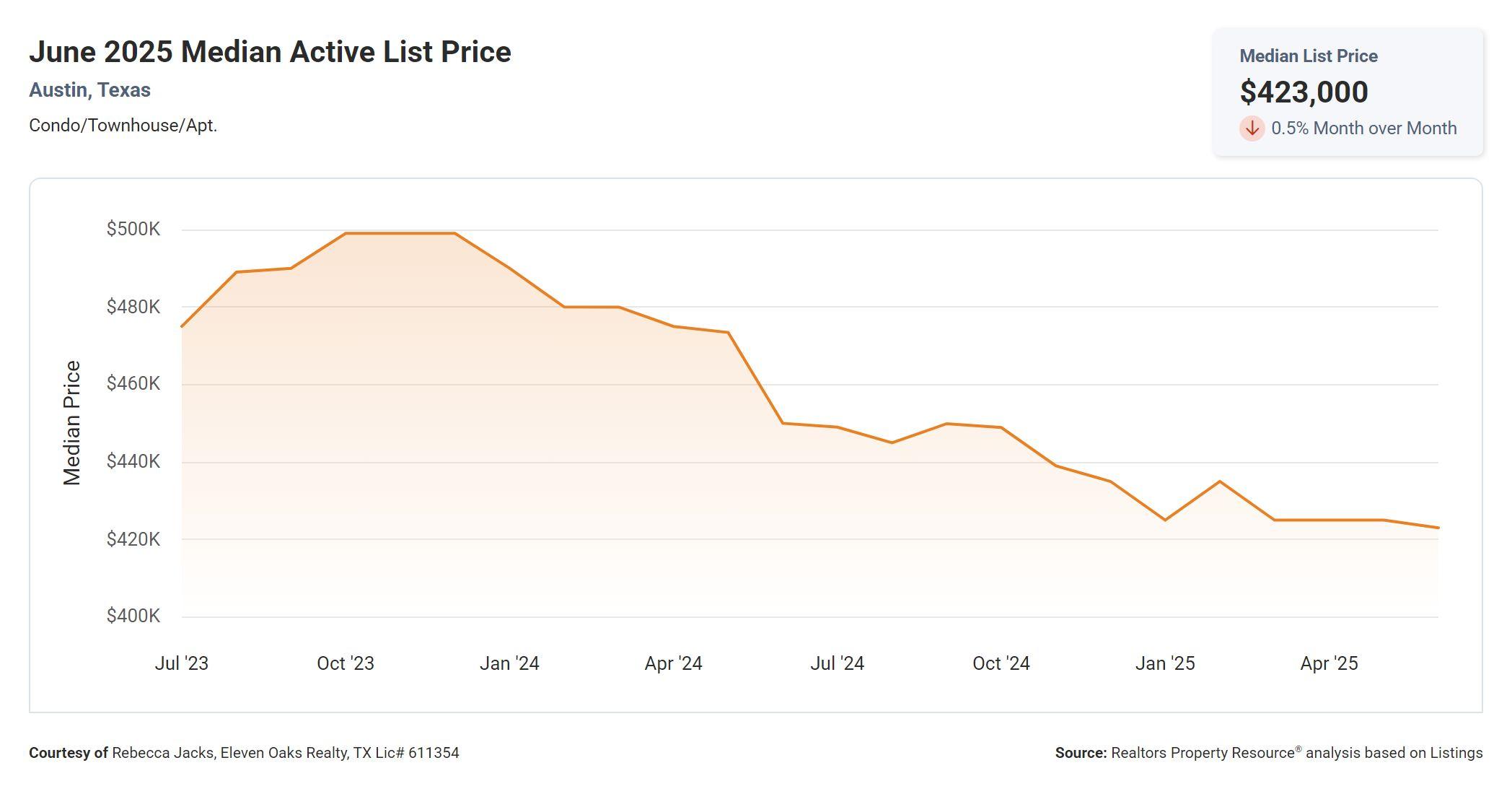Click the Jul '23 x-axis label
This screenshot has height=794, width=1512.
(181, 663)
